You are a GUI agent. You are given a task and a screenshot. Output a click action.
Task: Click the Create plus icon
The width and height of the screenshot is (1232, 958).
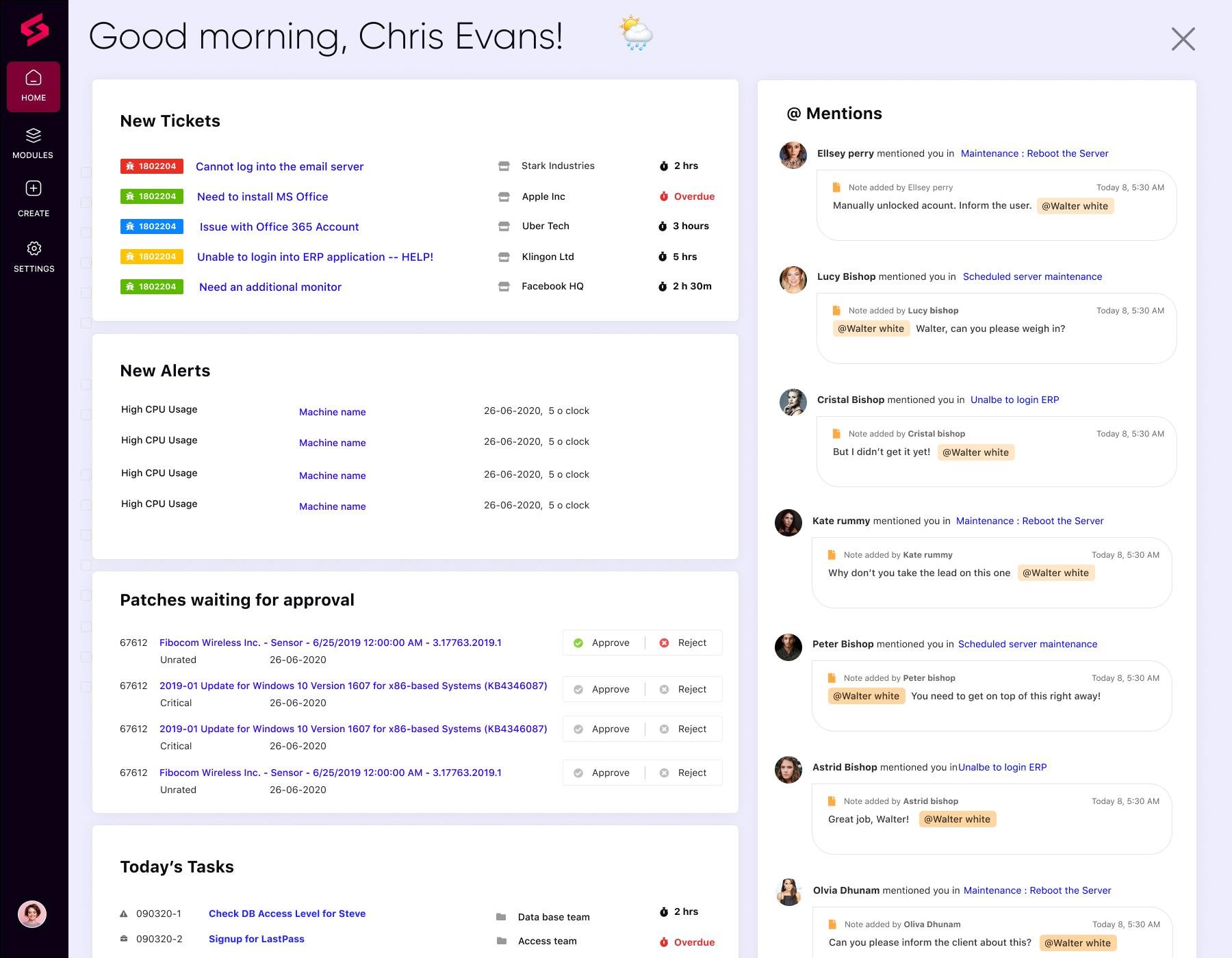tap(34, 188)
